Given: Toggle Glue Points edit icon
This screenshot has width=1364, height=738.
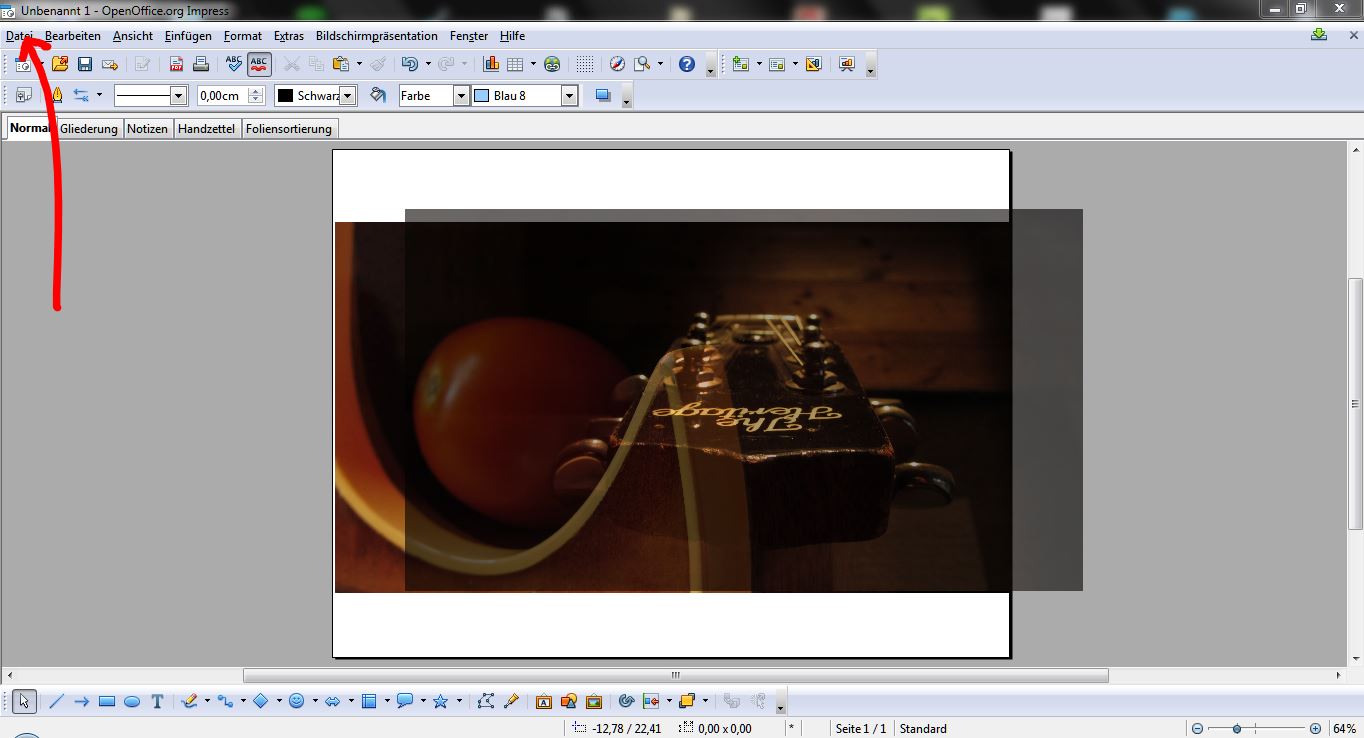Looking at the screenshot, I should 511,702.
